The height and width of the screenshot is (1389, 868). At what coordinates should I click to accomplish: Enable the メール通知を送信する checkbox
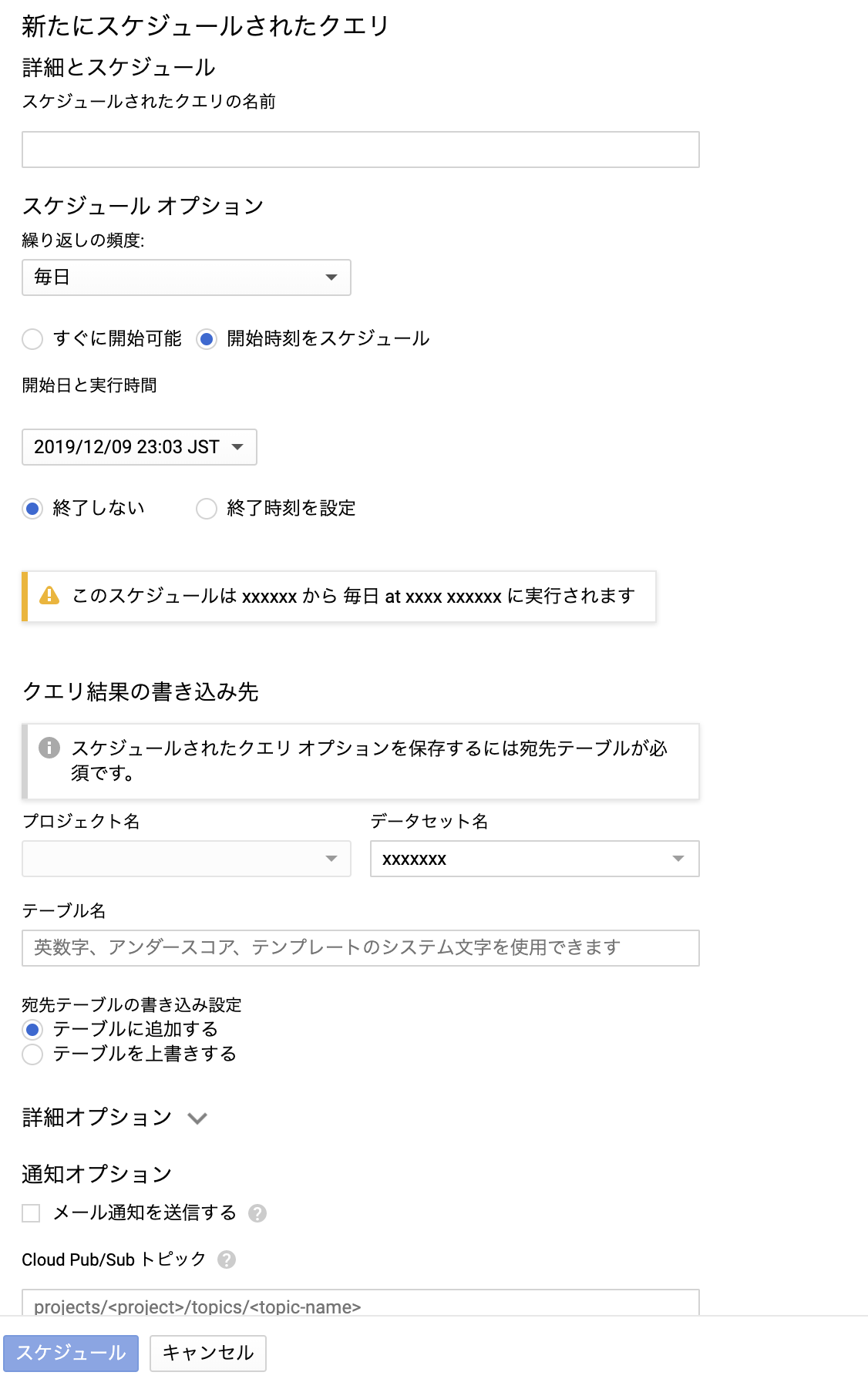31,1213
